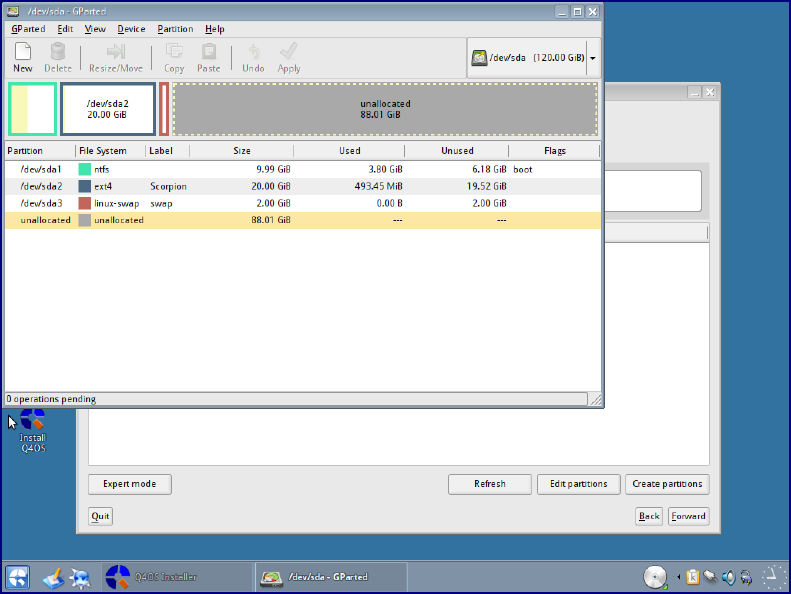Click the Konqueror launcher icon in taskbar

coord(81,578)
